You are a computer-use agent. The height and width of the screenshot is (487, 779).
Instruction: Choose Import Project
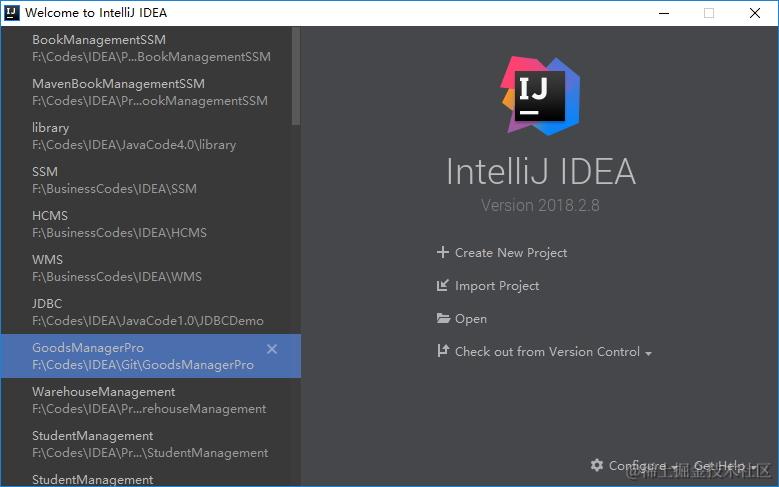(497, 286)
